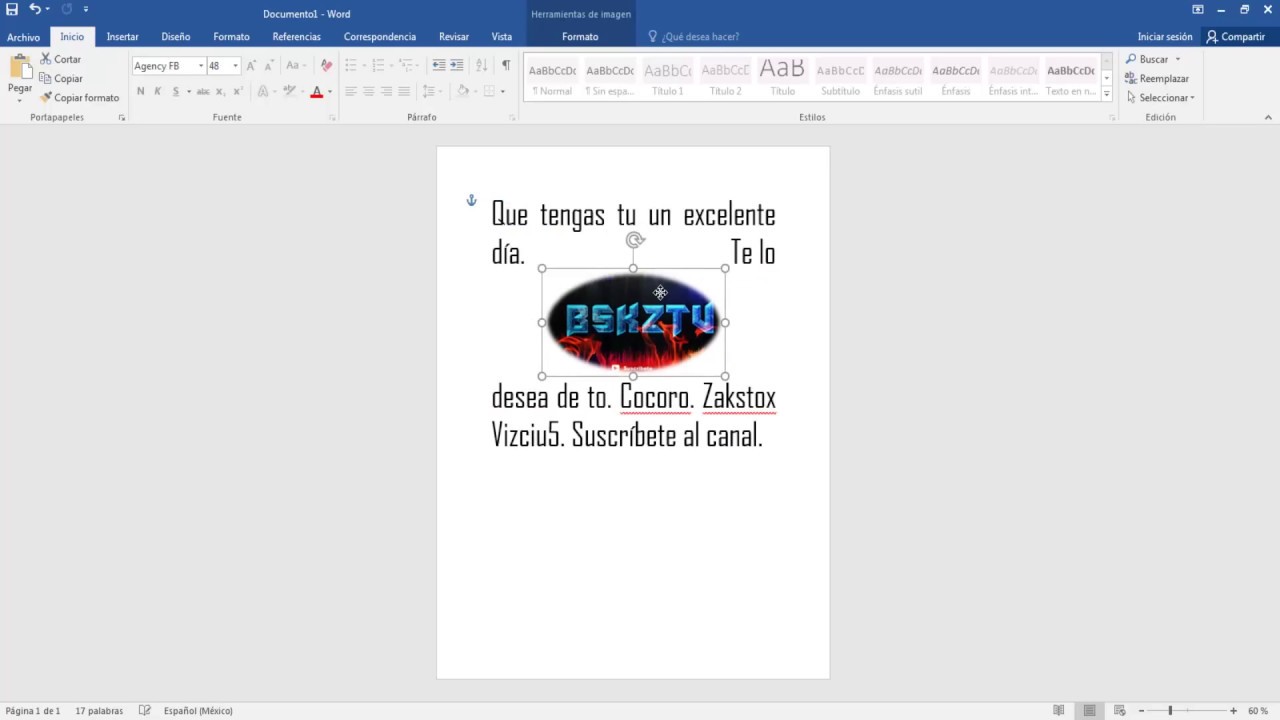The width and height of the screenshot is (1280, 720).
Task: Decrease paragraph indent
Action: pyautogui.click(x=438, y=65)
